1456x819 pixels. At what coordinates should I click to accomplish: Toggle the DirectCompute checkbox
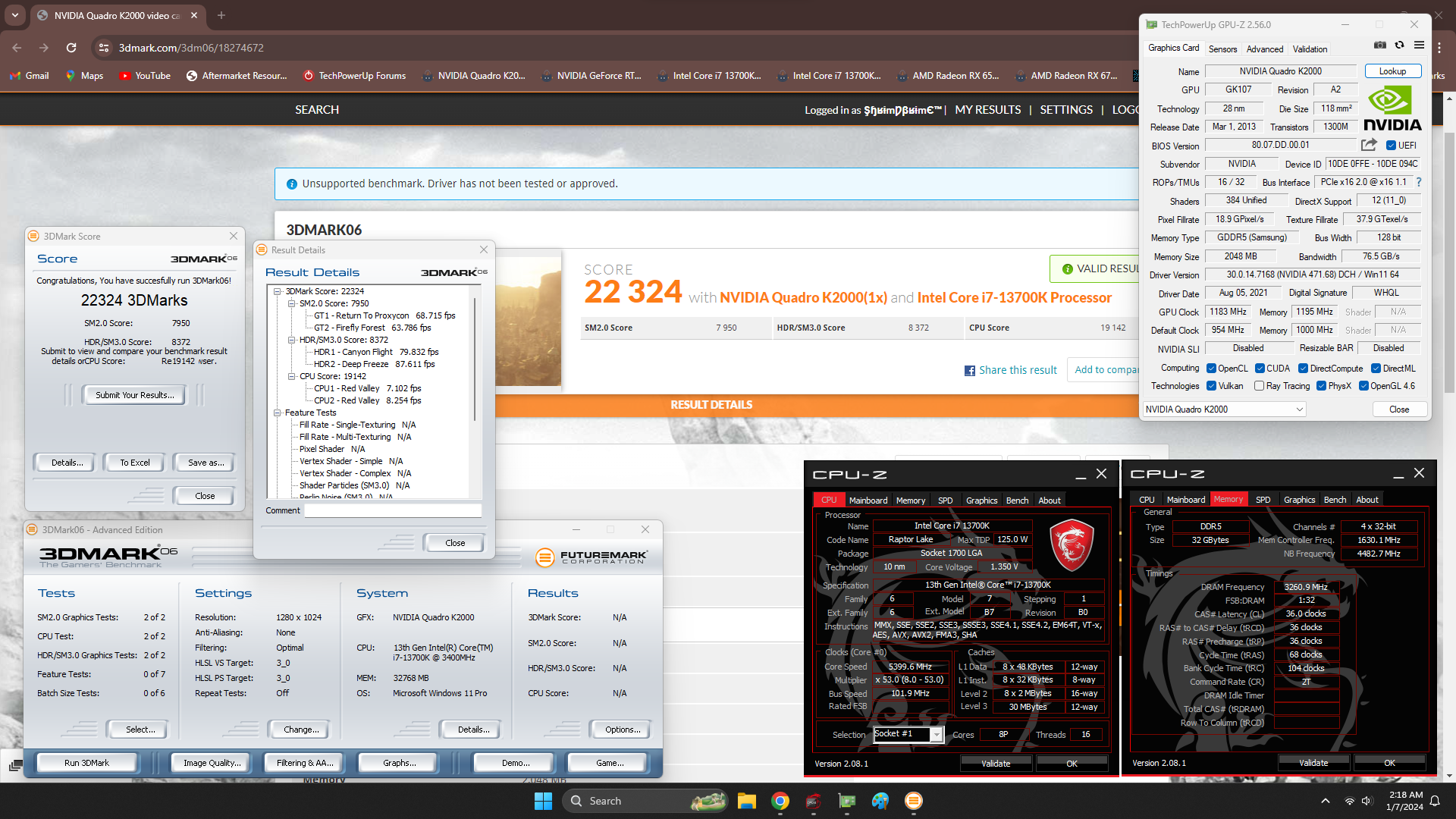(x=1303, y=369)
